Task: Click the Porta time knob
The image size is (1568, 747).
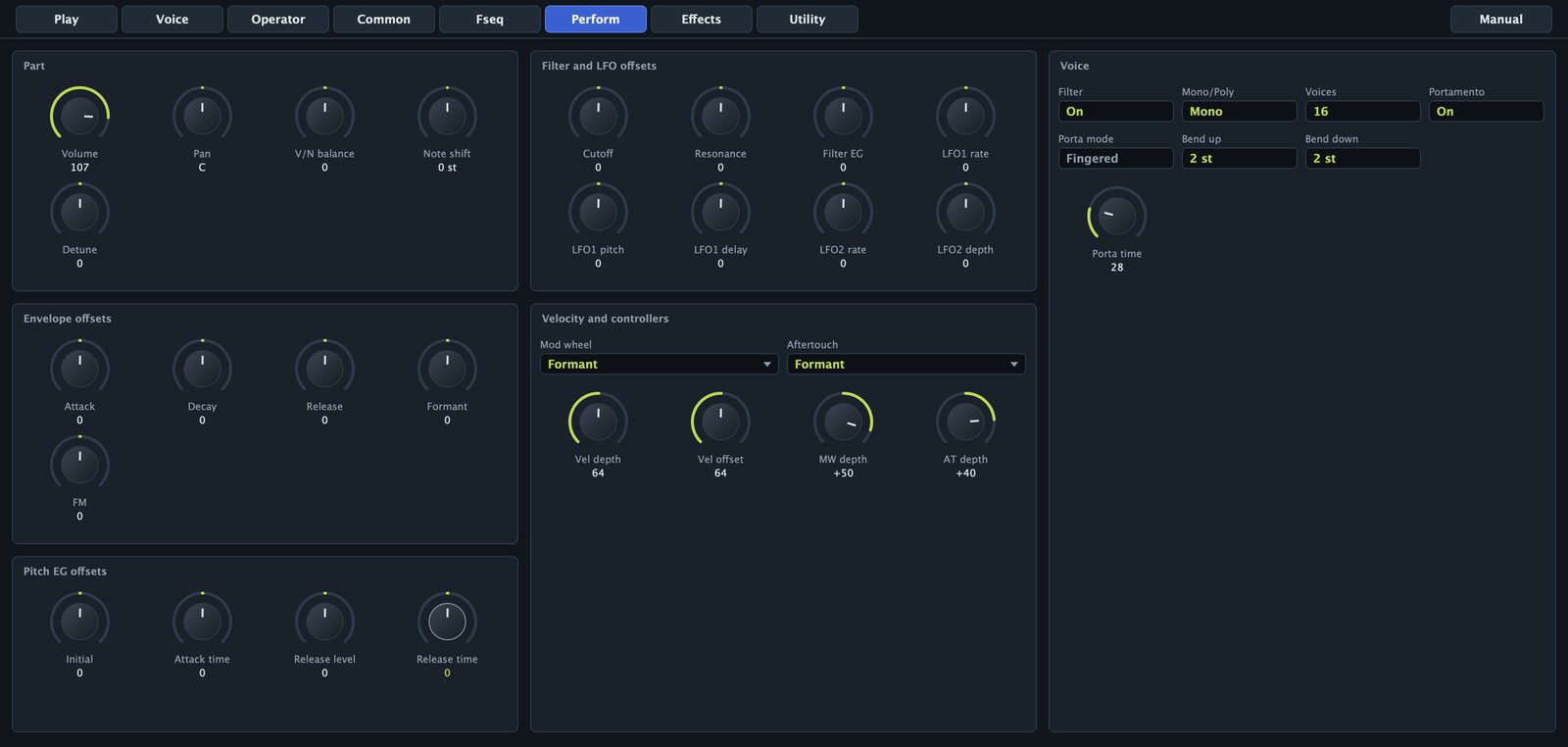Action: pyautogui.click(x=1116, y=216)
